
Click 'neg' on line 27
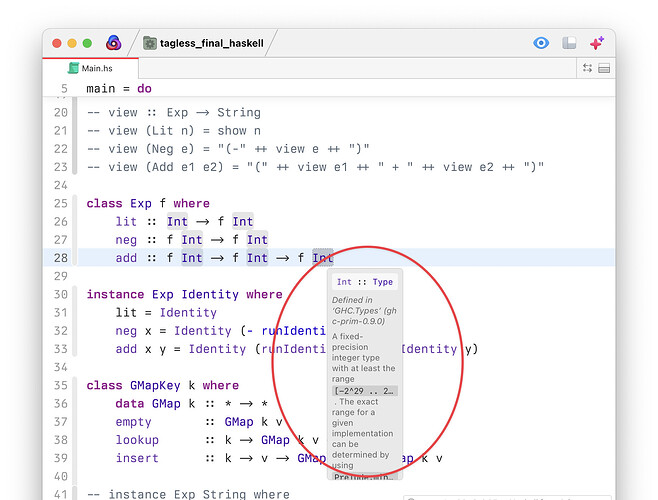point(126,240)
